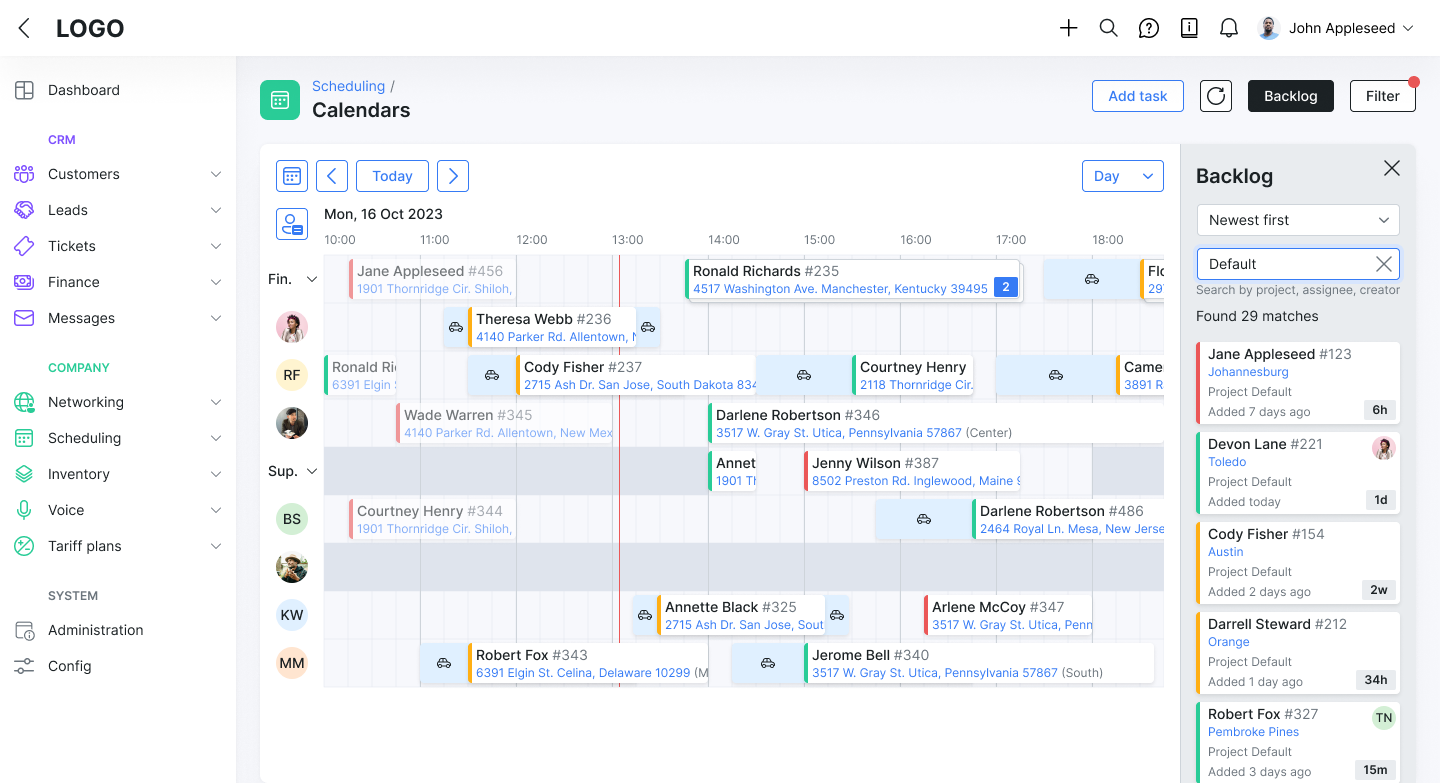Go to Scheduling via the breadcrumb link
Screen dimensions: 1440x783
tap(348, 86)
